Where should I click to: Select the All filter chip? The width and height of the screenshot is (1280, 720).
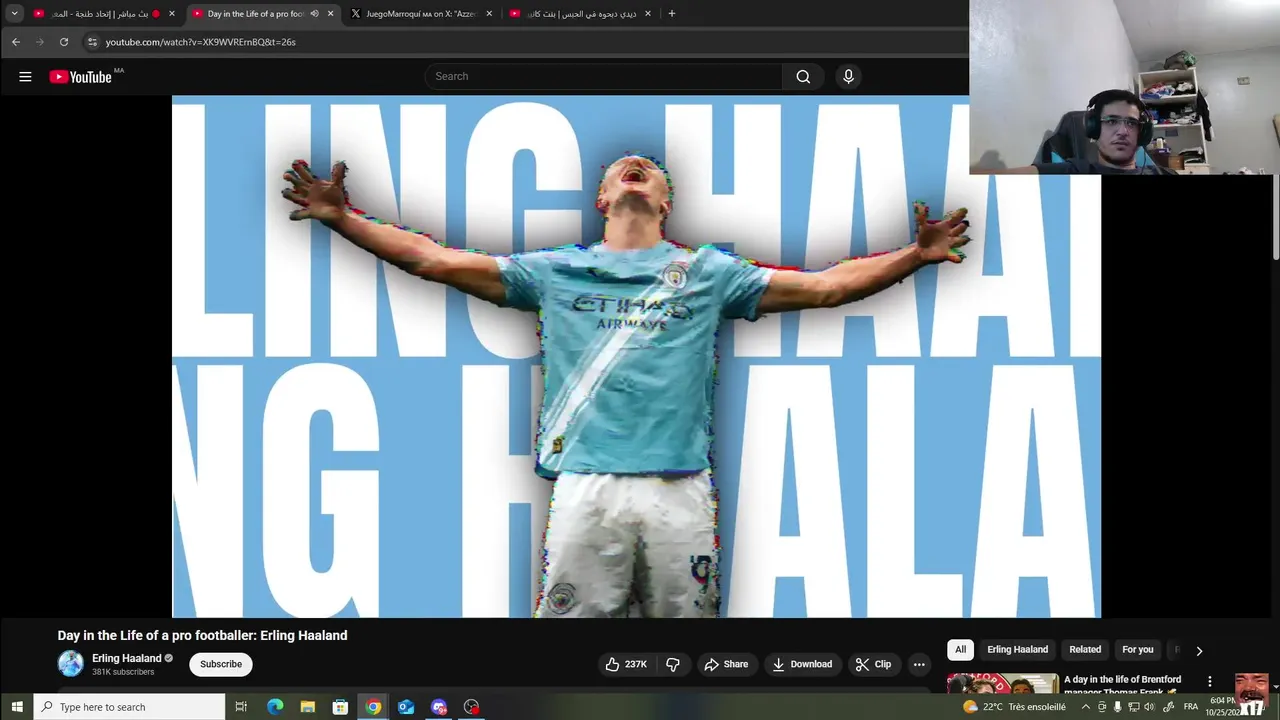click(960, 650)
